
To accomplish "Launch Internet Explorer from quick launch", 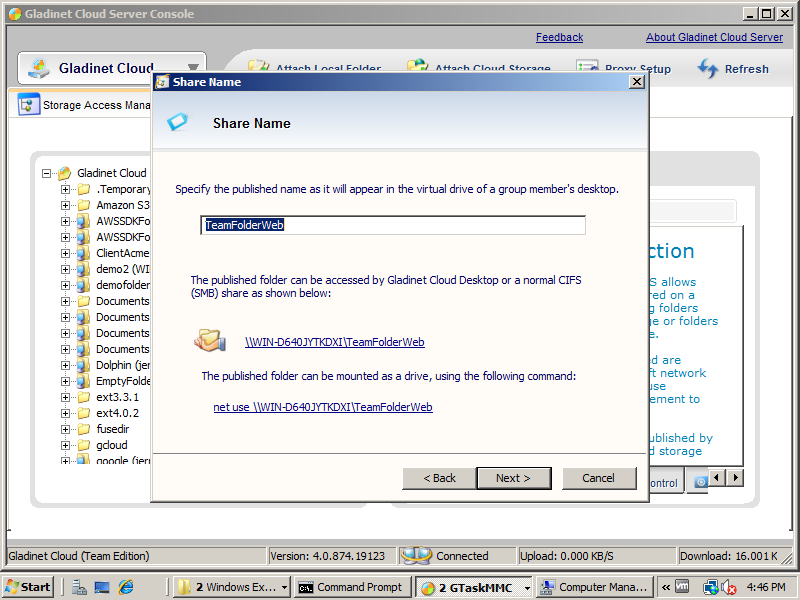I will click(126, 587).
